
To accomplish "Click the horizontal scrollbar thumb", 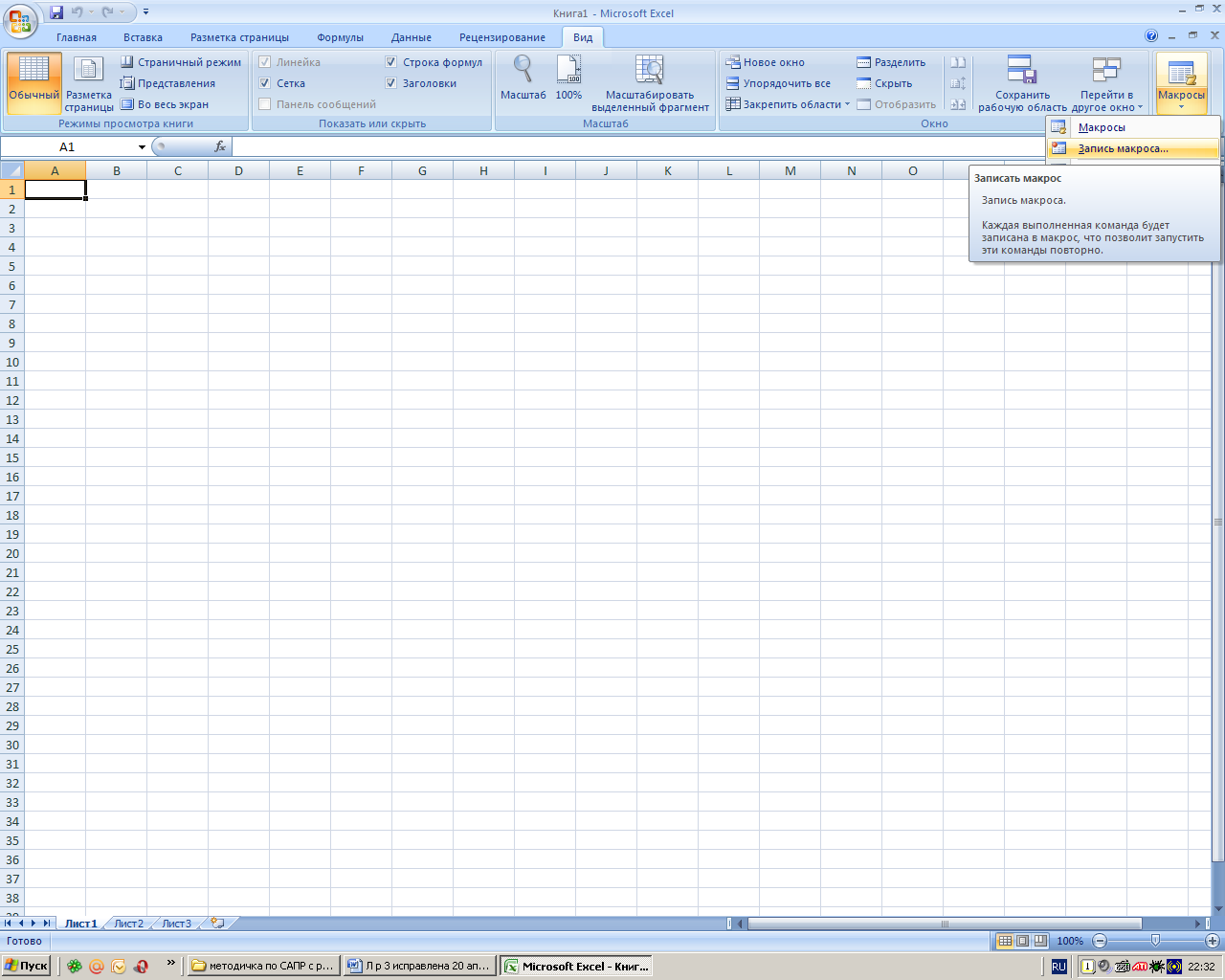I will click(x=945, y=924).
